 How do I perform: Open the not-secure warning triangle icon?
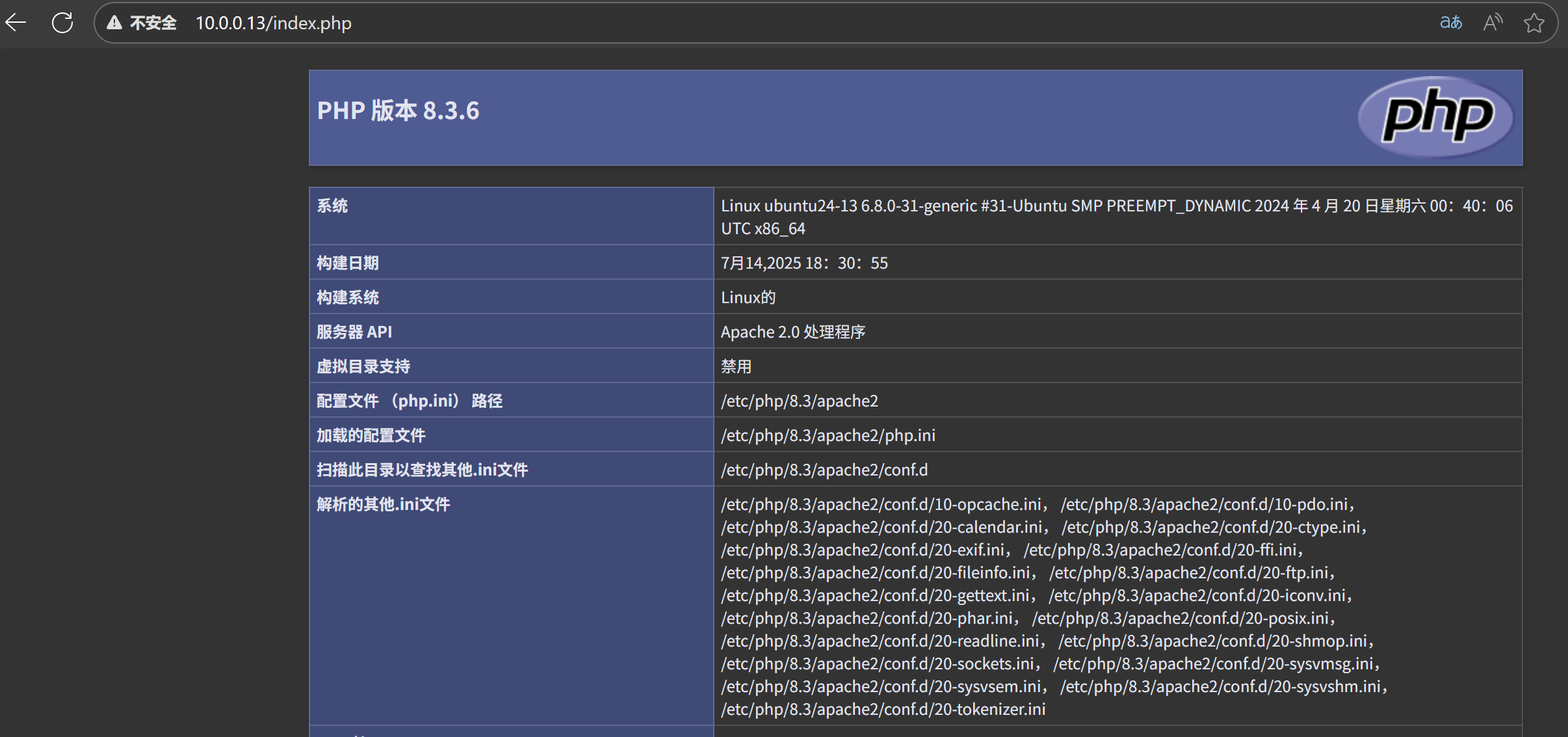click(x=114, y=23)
